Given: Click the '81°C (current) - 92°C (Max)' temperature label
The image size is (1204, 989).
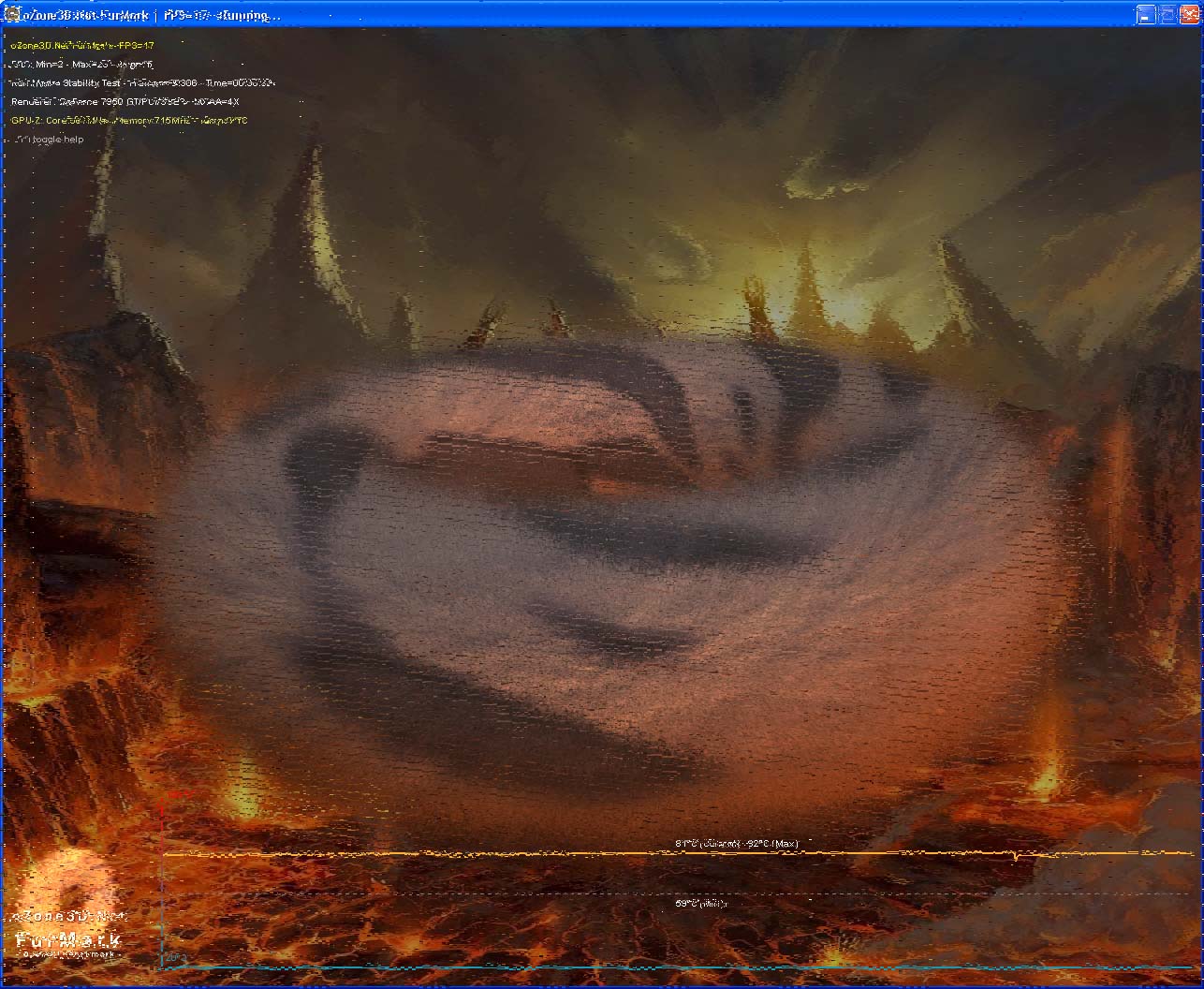Looking at the screenshot, I should [x=737, y=844].
